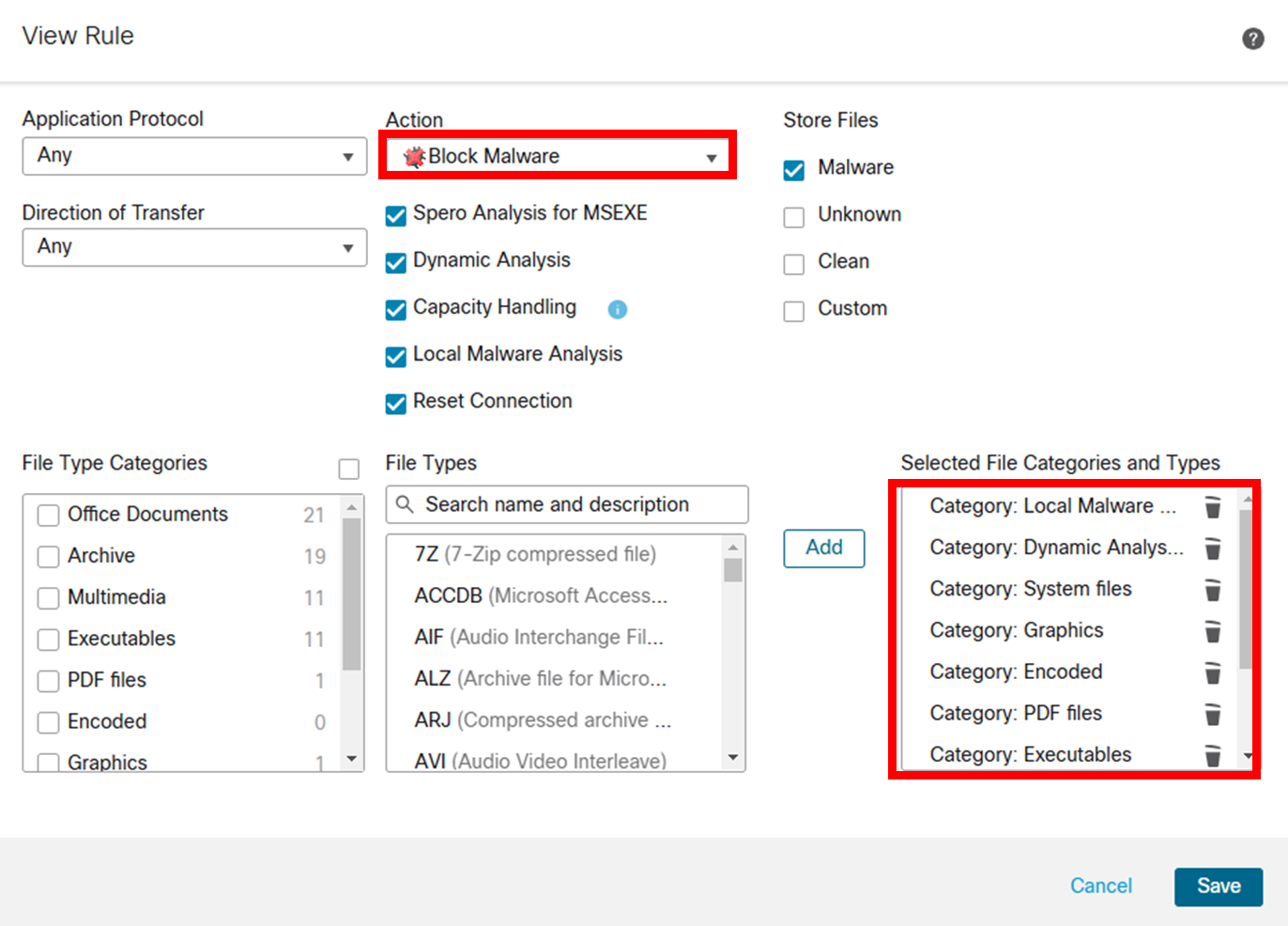Open the help question mark icon
Screen dimensions: 1288x926
(x=1252, y=39)
